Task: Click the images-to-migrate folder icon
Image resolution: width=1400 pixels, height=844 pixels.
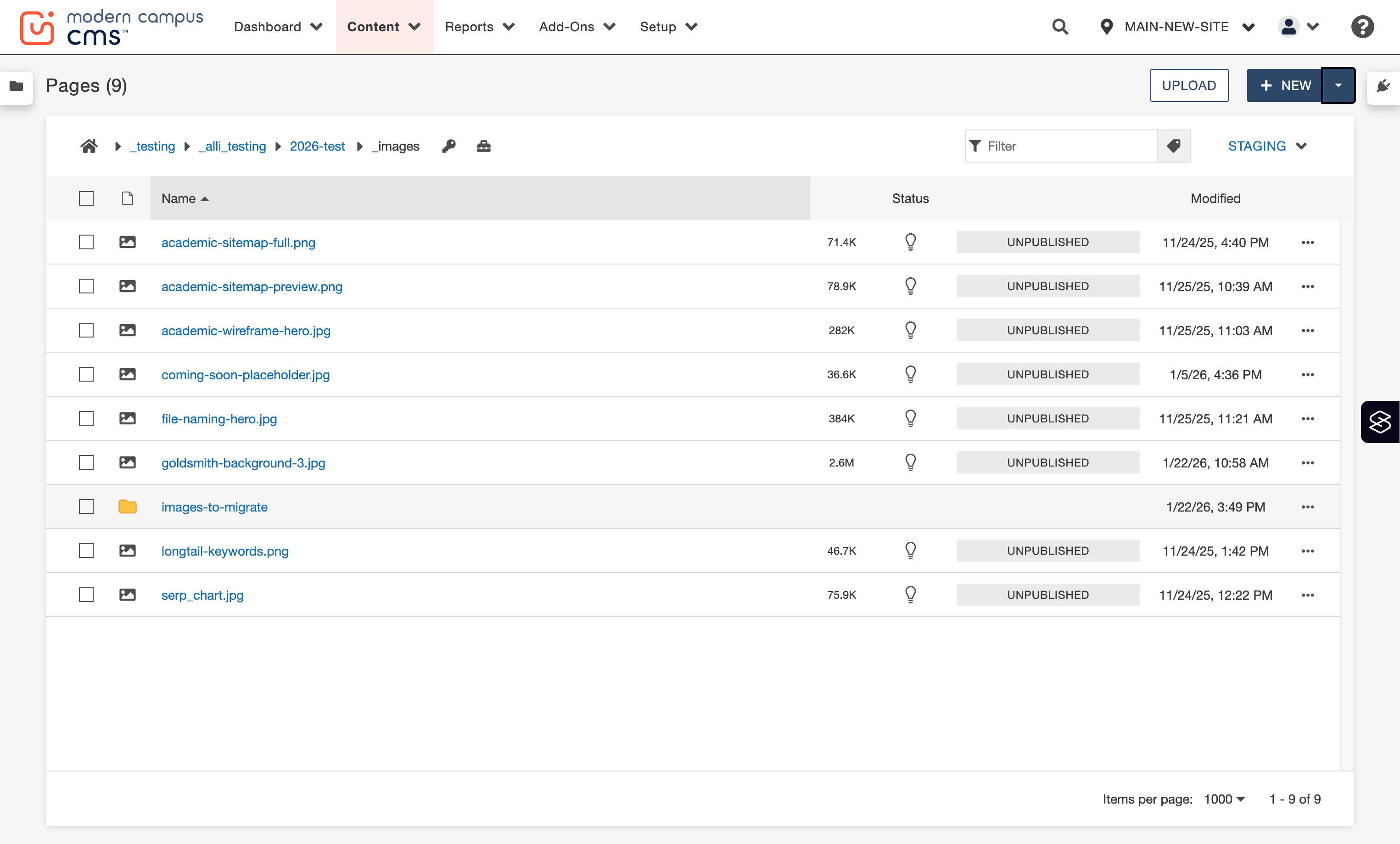Action: point(127,506)
